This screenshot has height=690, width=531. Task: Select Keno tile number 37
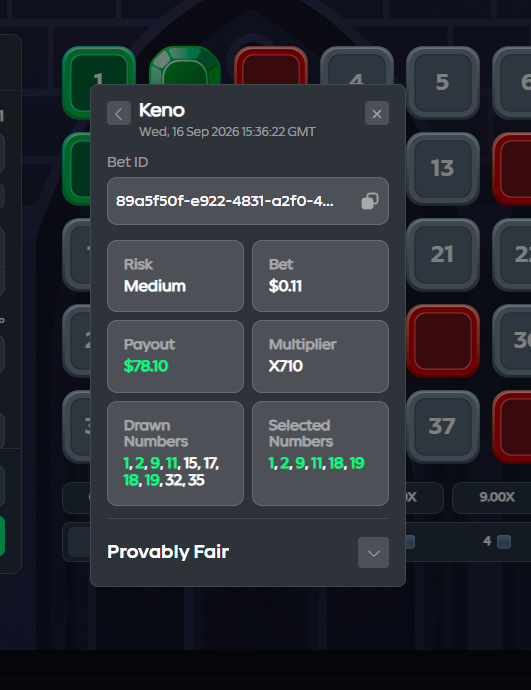(443, 426)
